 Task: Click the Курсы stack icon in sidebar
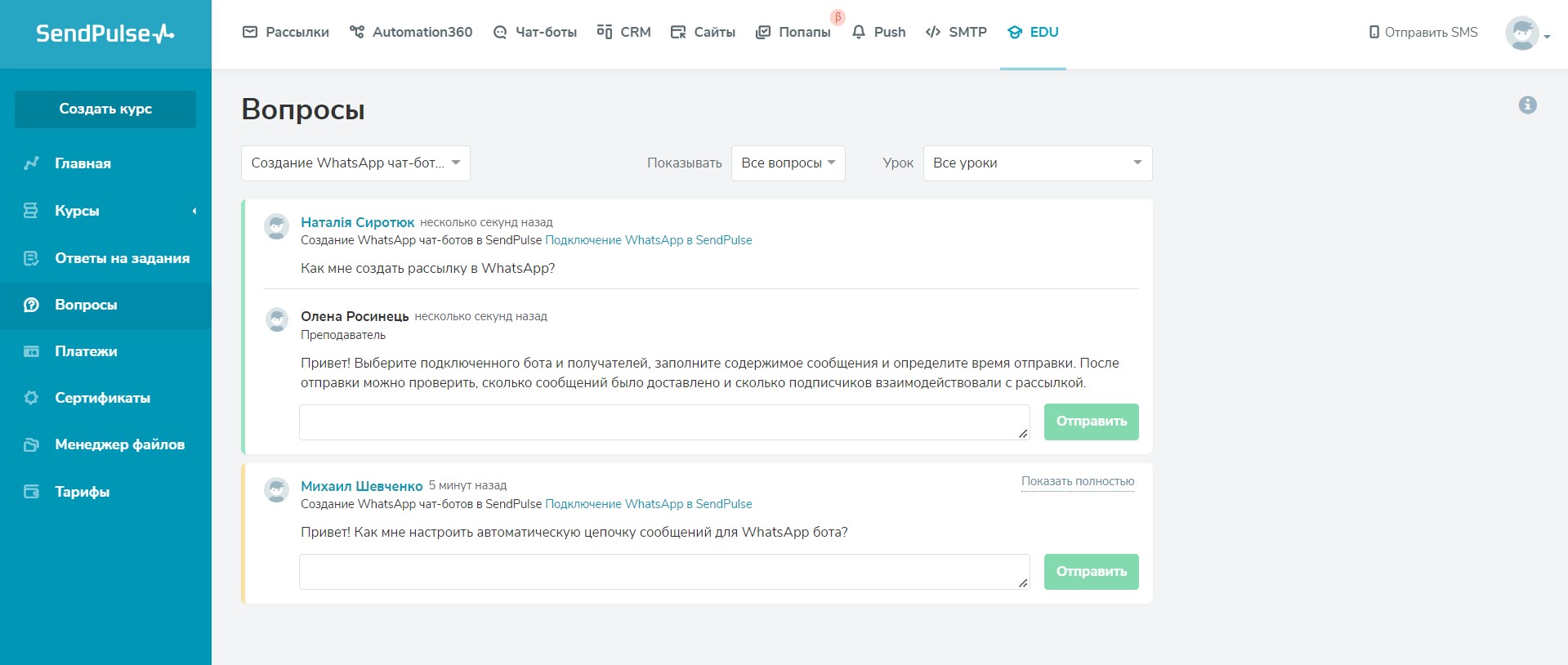tap(31, 211)
